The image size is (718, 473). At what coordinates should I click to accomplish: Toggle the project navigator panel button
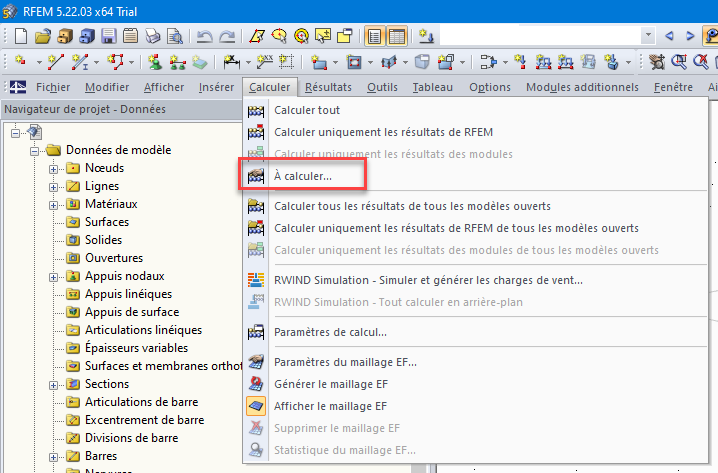(375, 36)
